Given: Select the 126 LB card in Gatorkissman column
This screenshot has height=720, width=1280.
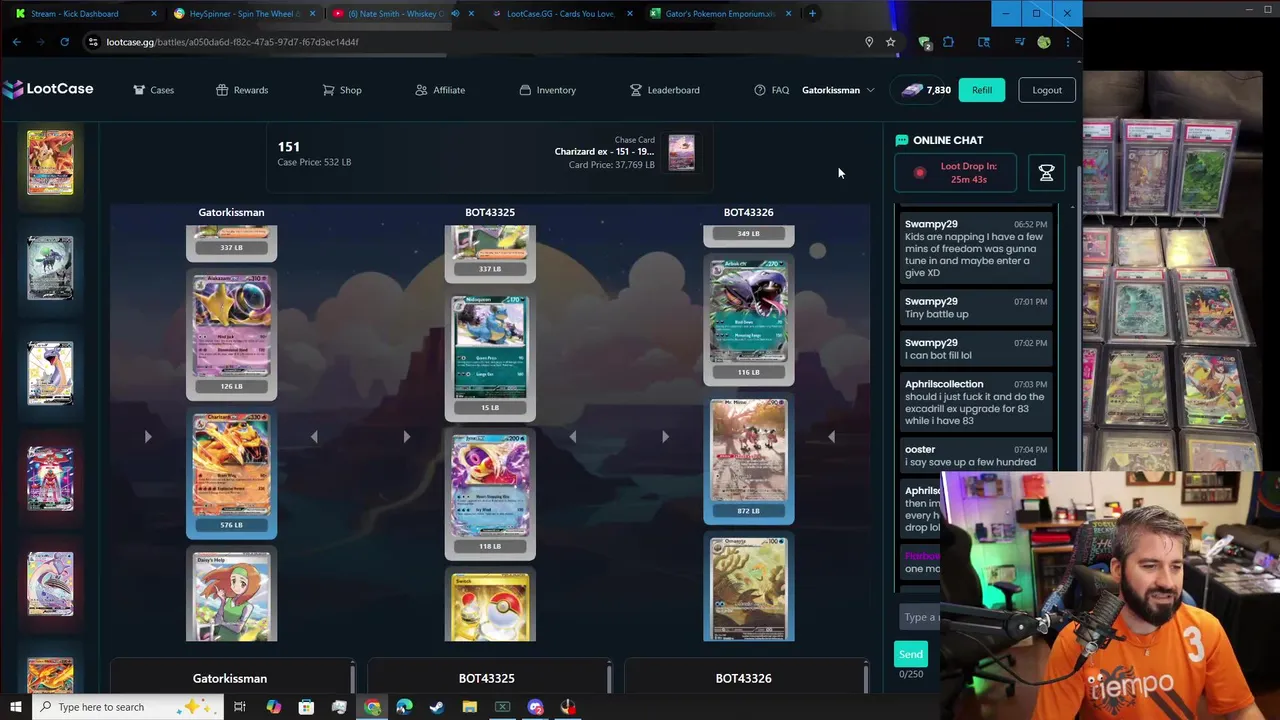Looking at the screenshot, I should coord(231,335).
